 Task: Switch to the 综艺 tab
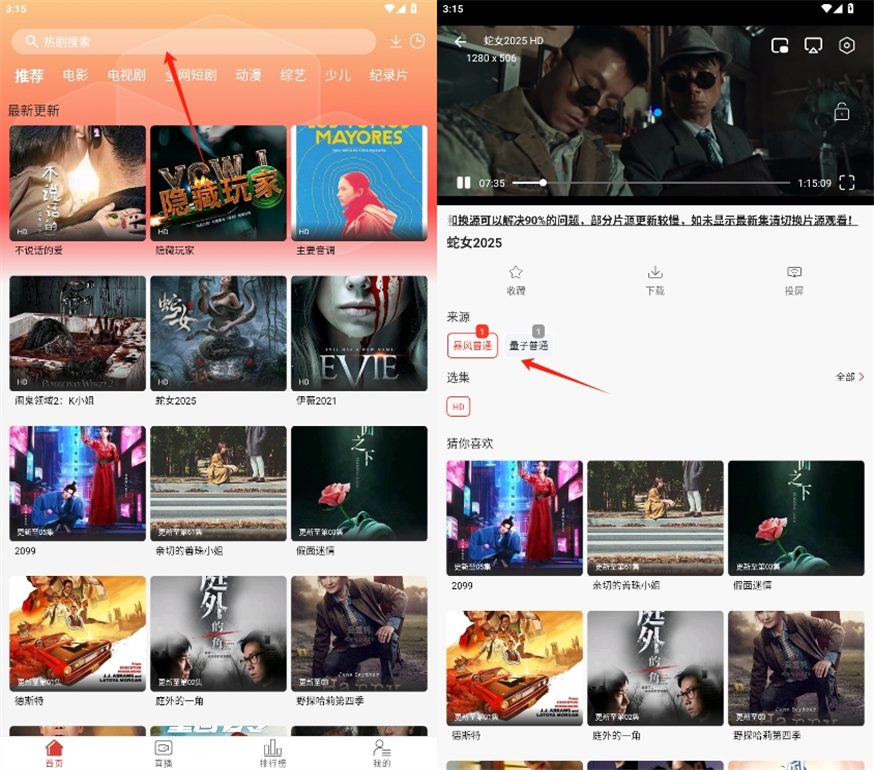pos(293,75)
